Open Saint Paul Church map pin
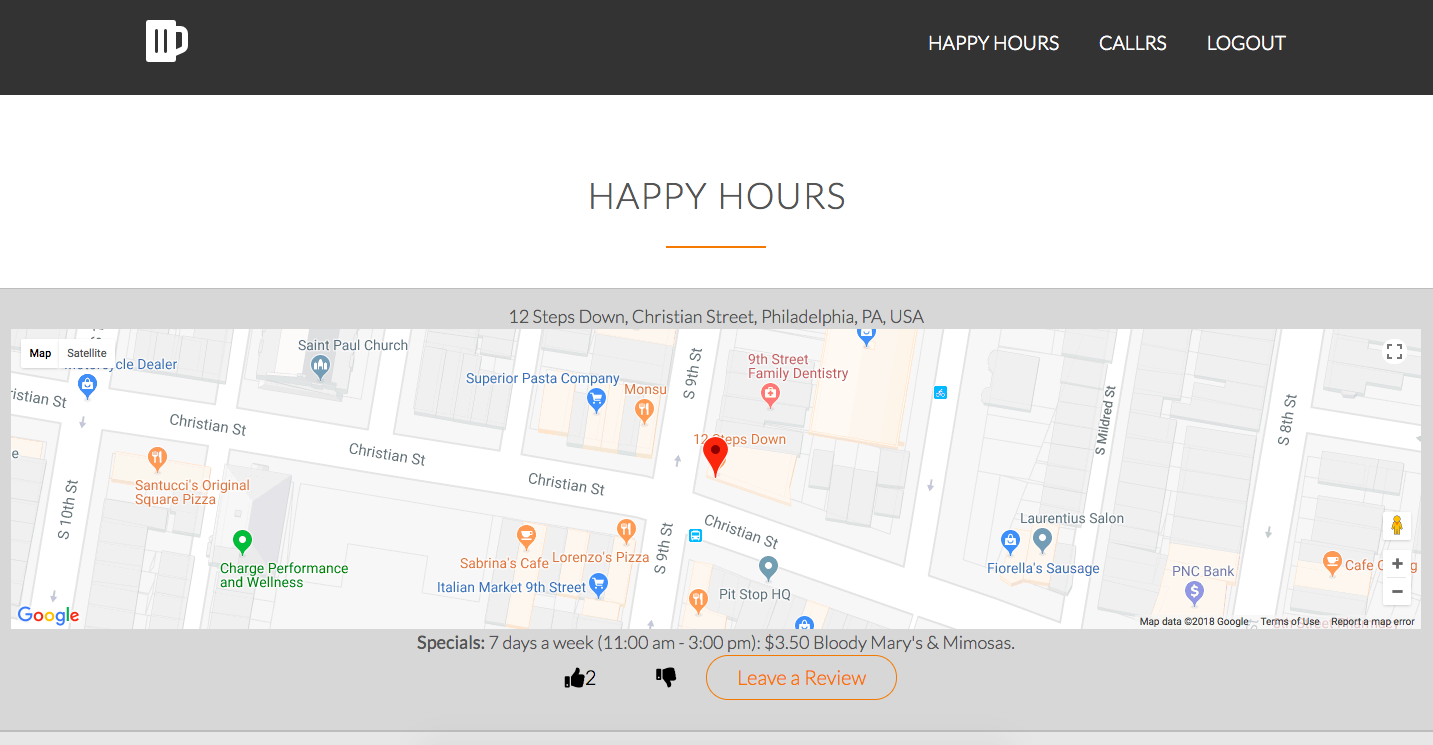Image resolution: width=1433 pixels, height=745 pixels. 321,368
